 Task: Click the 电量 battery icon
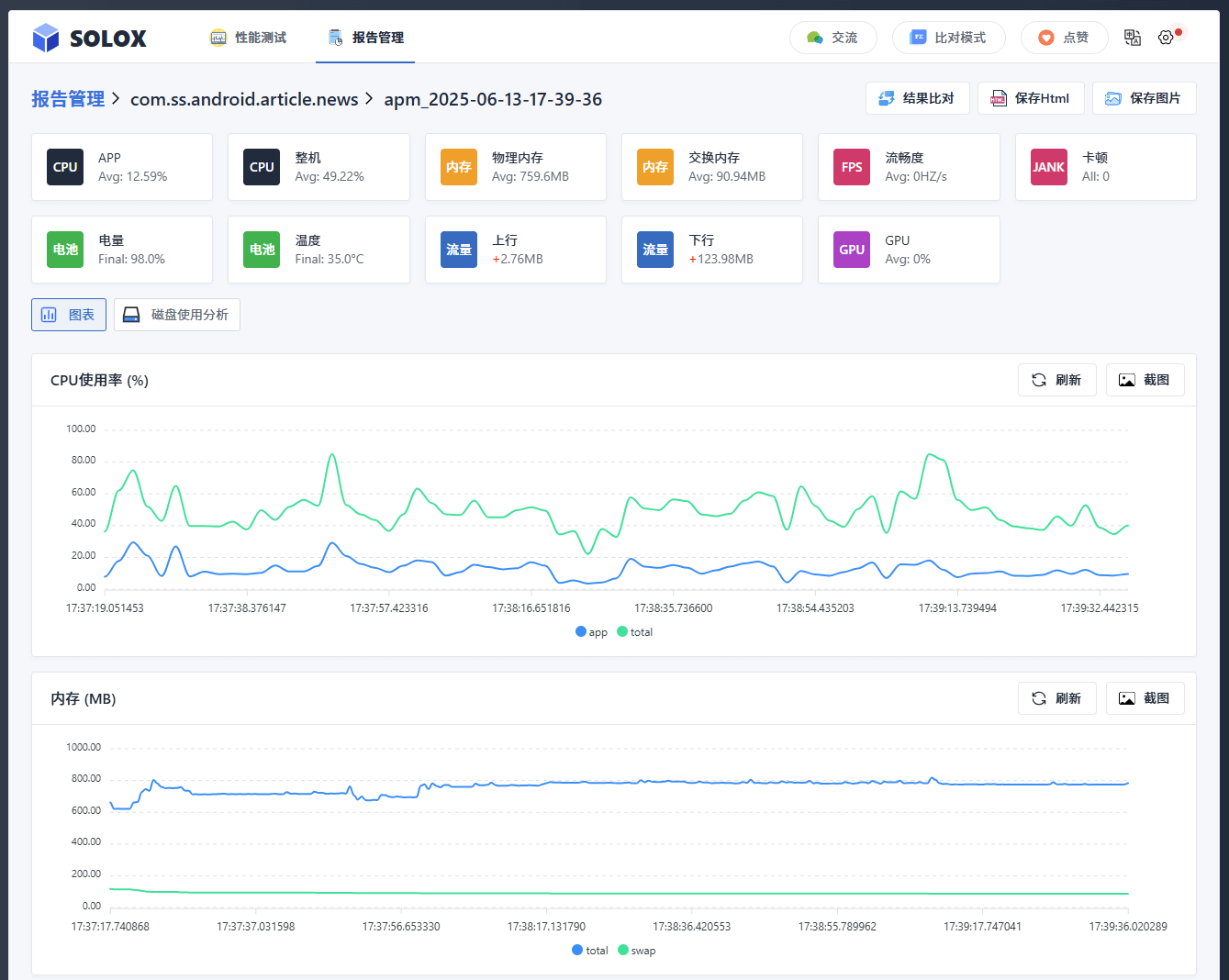point(65,250)
